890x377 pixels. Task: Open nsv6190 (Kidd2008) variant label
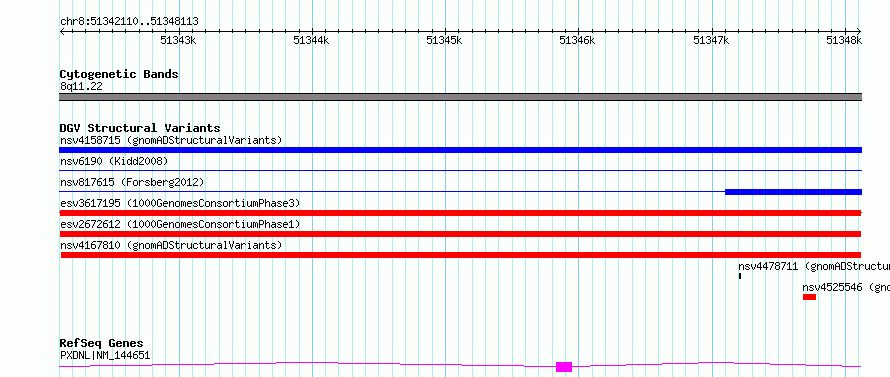[x=114, y=161]
